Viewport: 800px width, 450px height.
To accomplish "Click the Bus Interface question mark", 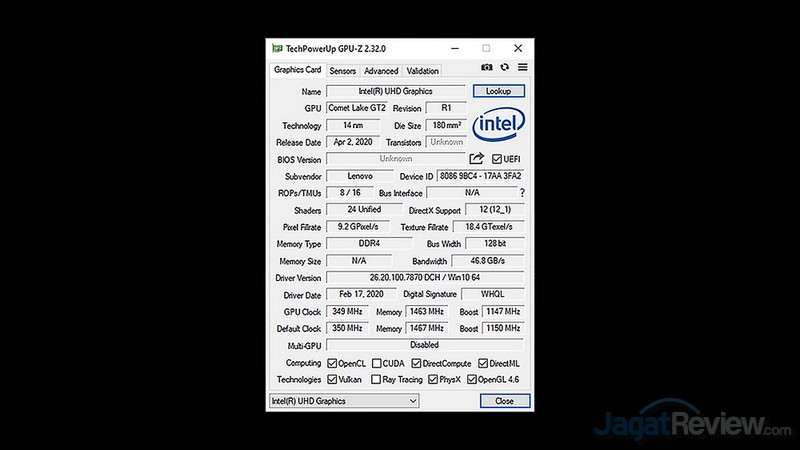I will (522, 193).
